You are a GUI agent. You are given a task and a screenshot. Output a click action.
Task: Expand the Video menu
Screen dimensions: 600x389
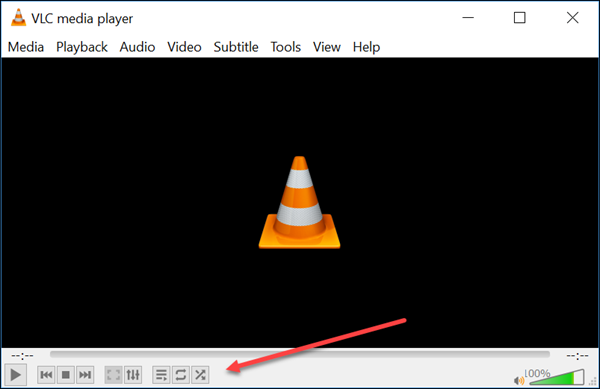click(184, 47)
